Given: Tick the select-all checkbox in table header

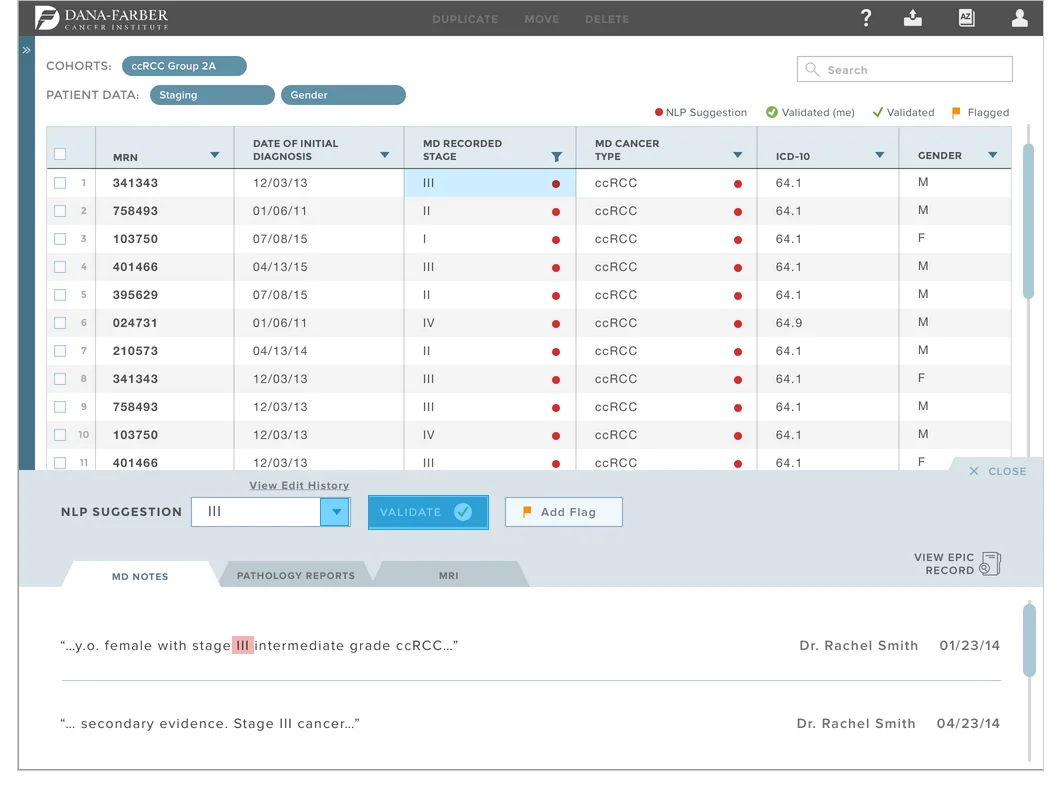Looking at the screenshot, I should [60, 154].
